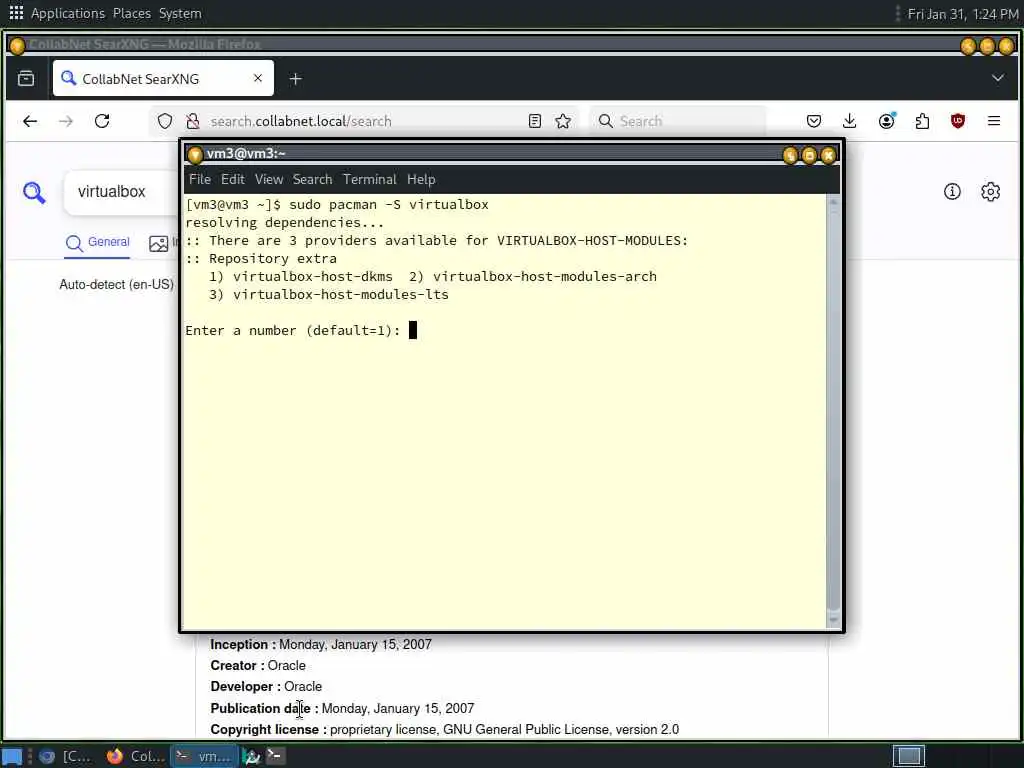Open the terminal View menu
The width and height of the screenshot is (1024, 768).
click(269, 179)
